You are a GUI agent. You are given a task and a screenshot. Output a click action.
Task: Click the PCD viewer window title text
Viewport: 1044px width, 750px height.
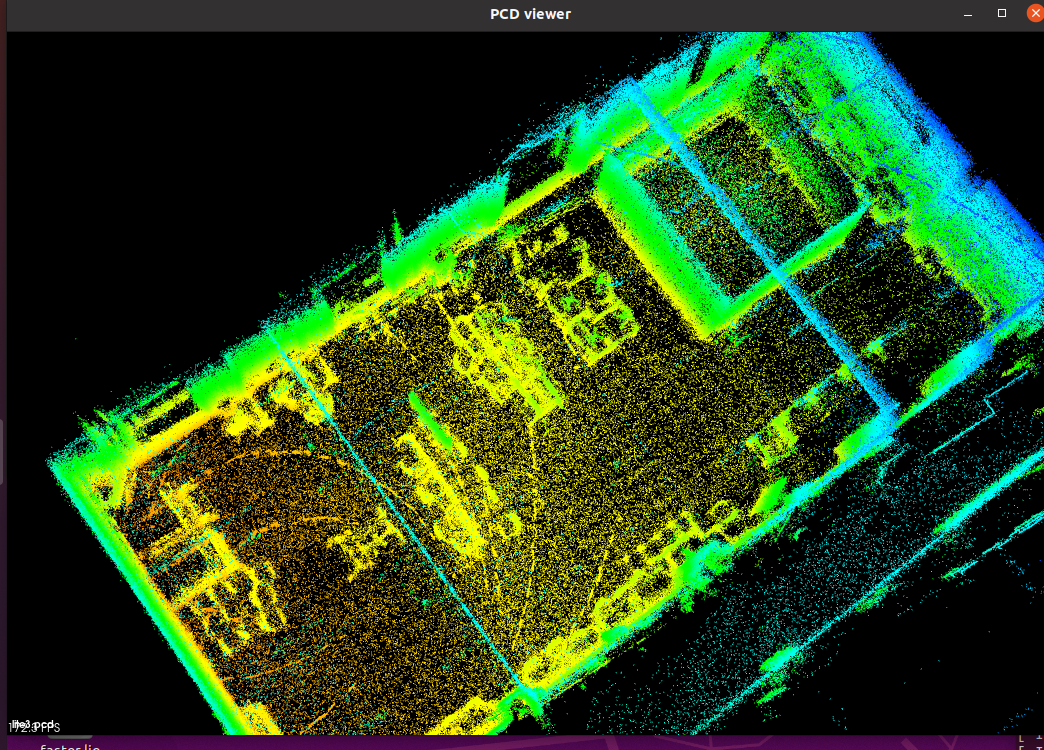(x=530, y=13)
